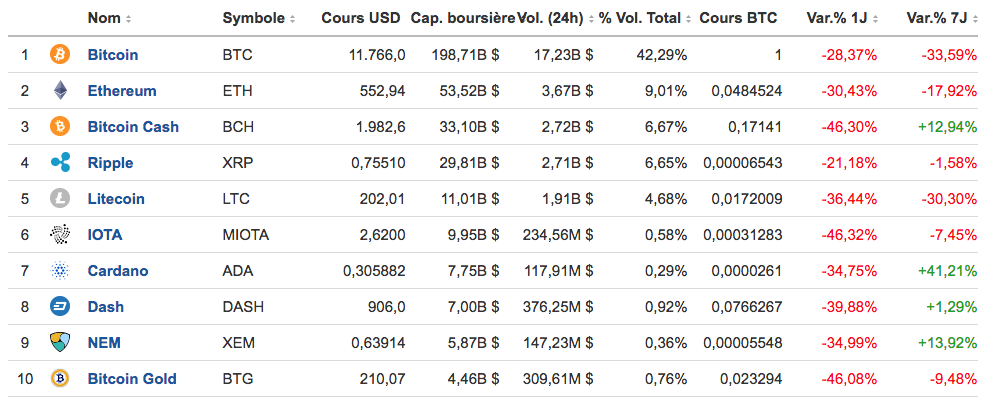The width and height of the screenshot is (997, 397).
Task: Open the Ethereum coin link
Action: 122,91
